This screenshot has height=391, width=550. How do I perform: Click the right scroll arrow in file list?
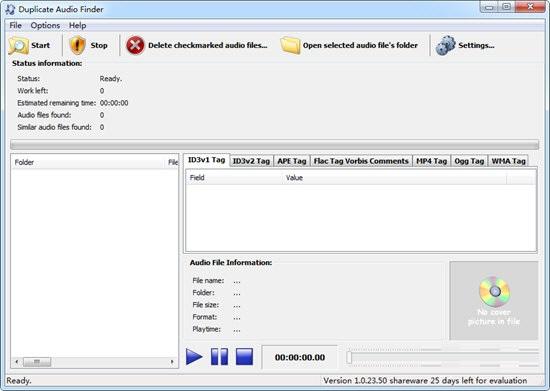tap(172, 362)
